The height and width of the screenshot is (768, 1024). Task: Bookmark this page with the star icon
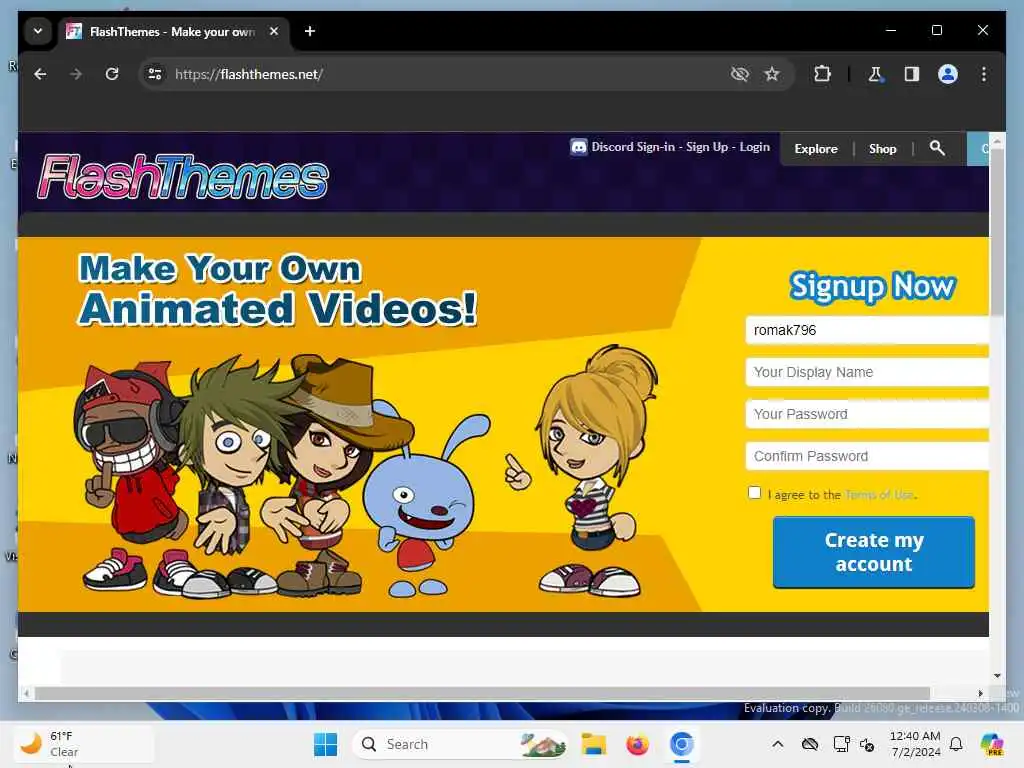[772, 74]
